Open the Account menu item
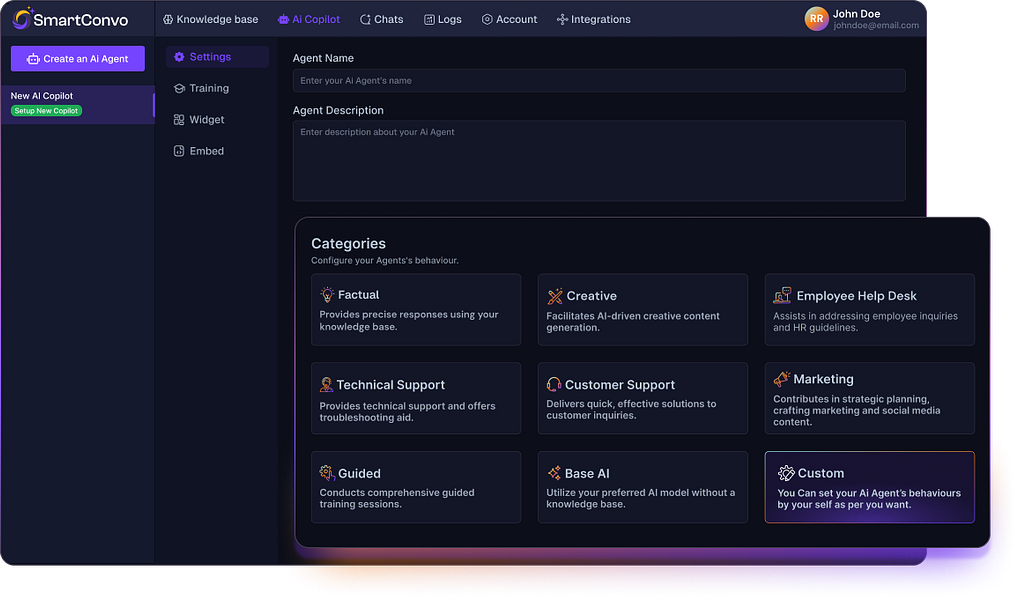 click(510, 20)
